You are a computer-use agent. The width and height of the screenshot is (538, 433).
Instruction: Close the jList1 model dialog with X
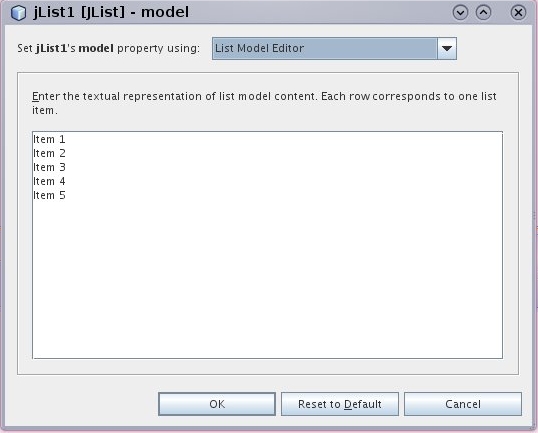[x=518, y=13]
